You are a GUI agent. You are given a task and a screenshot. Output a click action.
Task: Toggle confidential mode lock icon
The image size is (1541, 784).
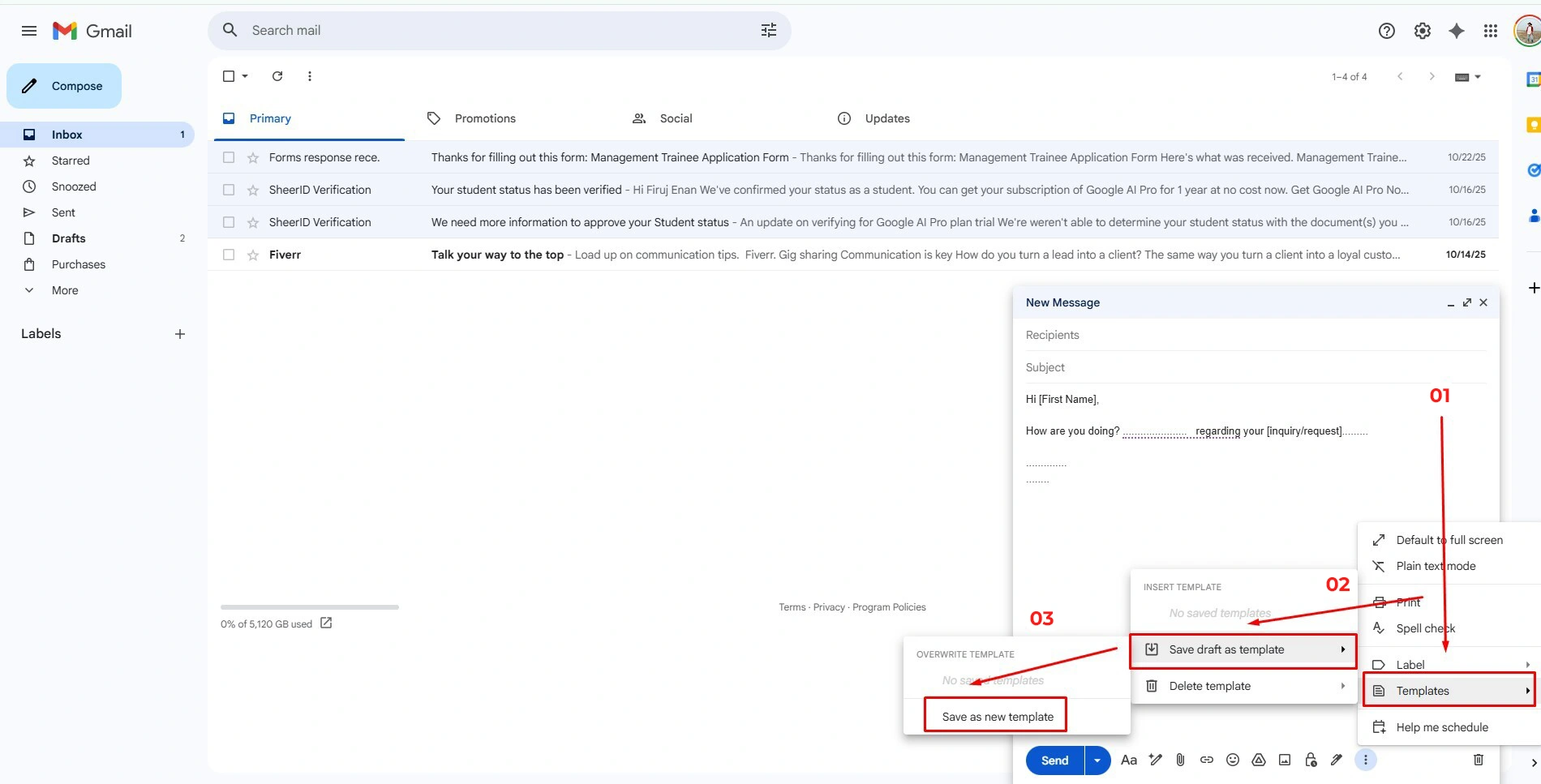[1311, 760]
